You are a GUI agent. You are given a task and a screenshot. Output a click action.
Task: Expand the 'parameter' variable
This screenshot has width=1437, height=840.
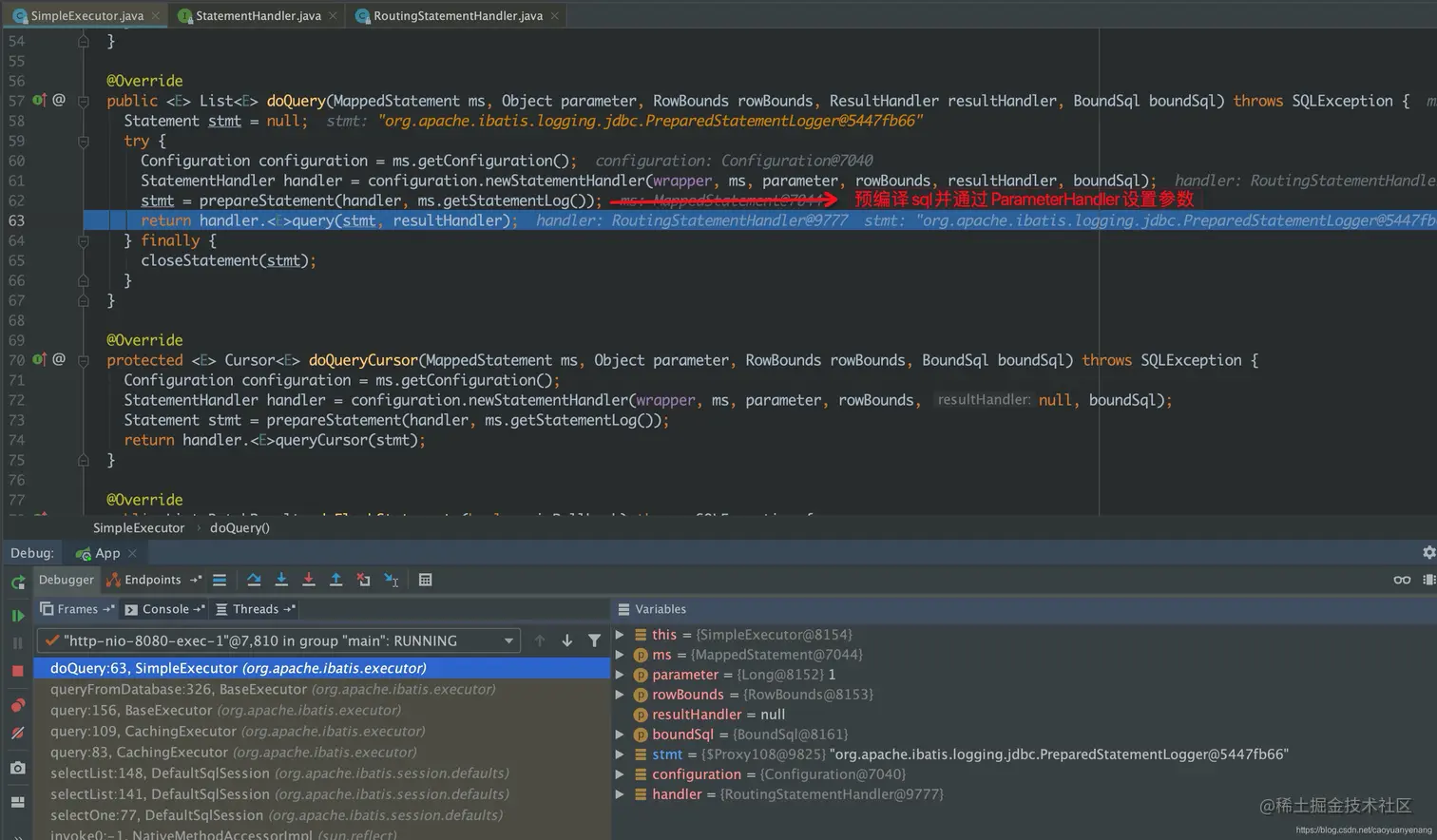pyautogui.click(x=620, y=675)
